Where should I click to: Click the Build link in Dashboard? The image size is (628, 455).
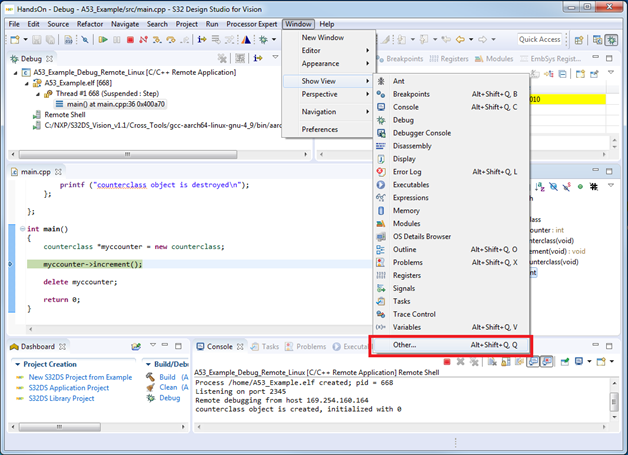point(167,377)
